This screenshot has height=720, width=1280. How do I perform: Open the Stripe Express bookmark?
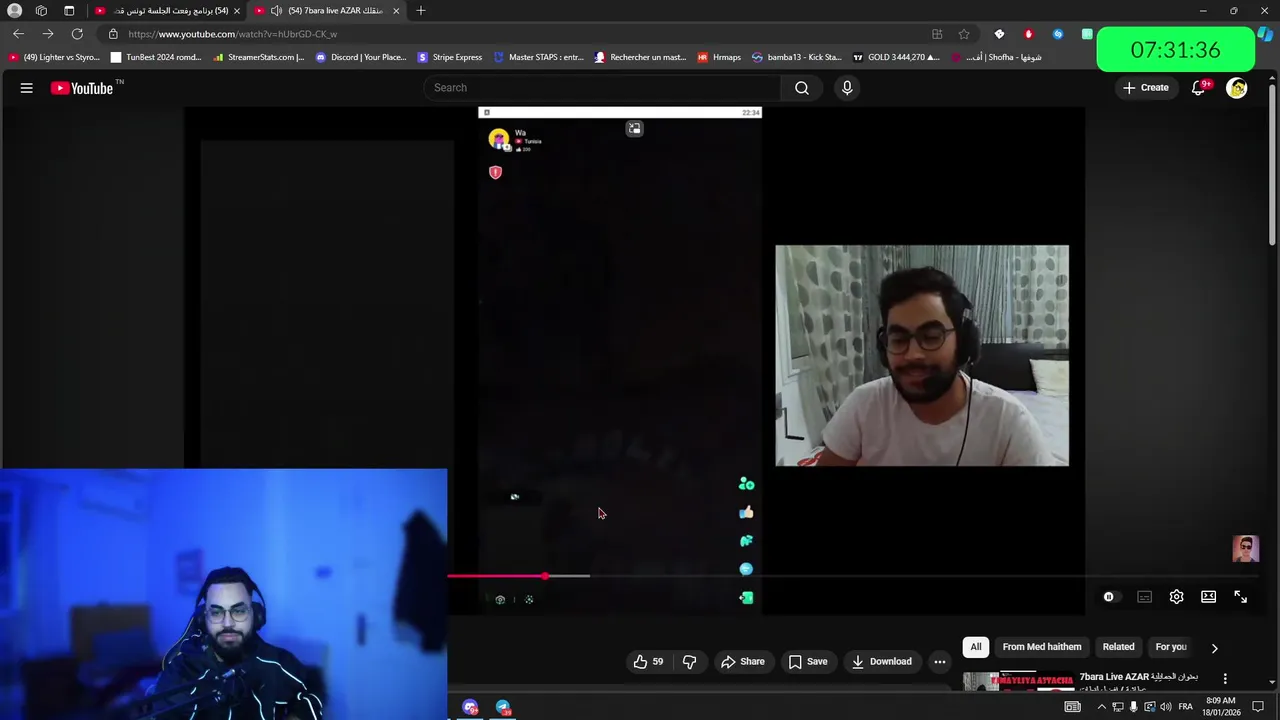(450, 57)
